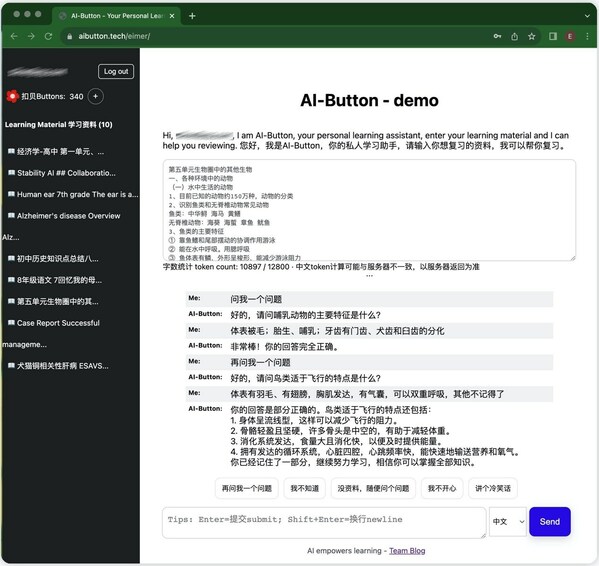The width and height of the screenshot is (599, 566).
Task: Click the 我不知道 suggestion button
Action: (304, 488)
